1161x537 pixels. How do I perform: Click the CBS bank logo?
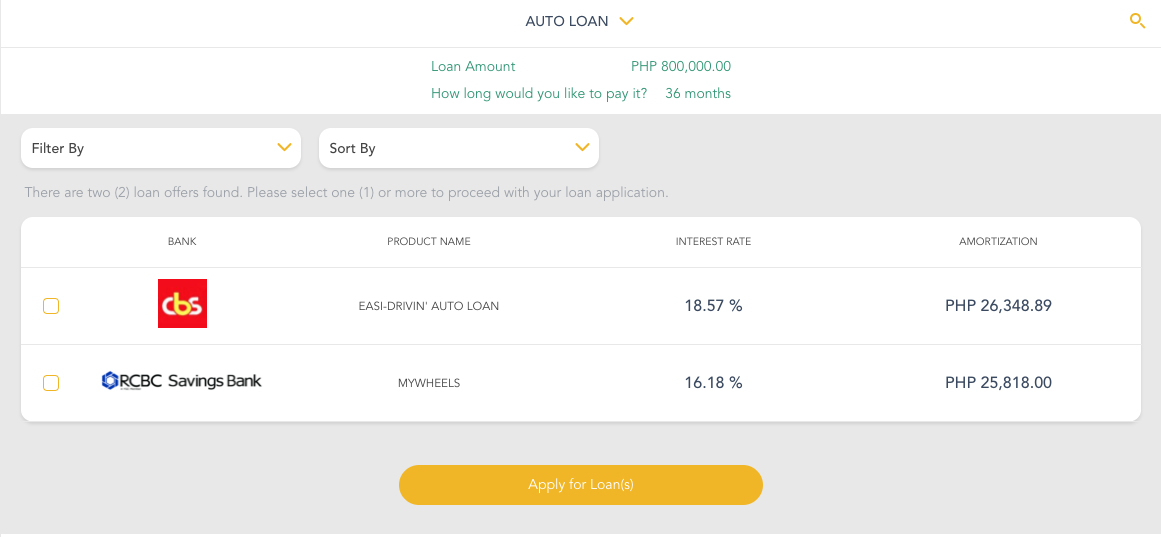point(182,304)
